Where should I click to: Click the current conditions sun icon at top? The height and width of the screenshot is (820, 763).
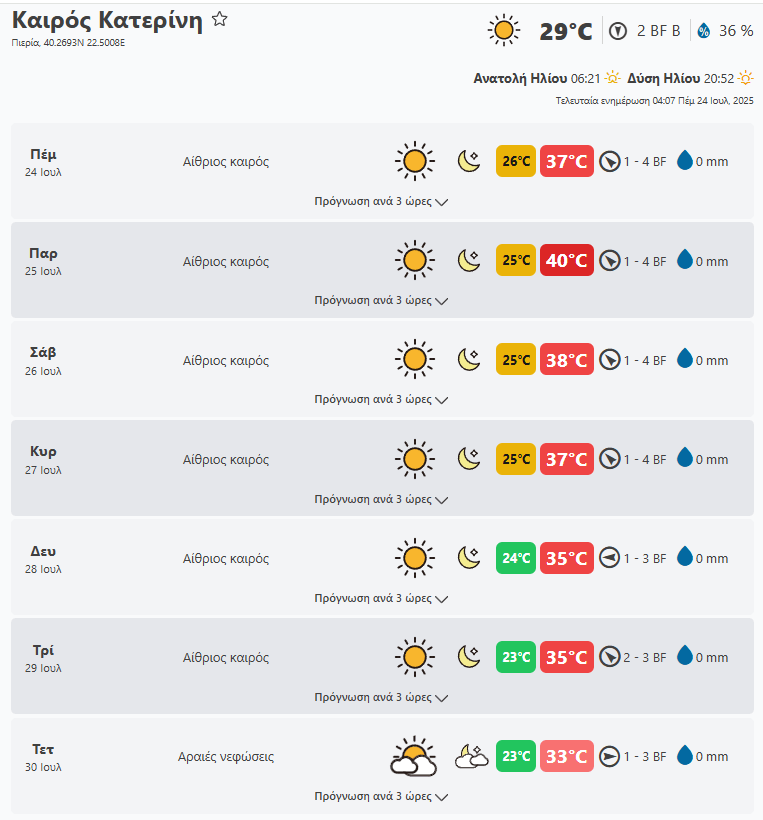pyautogui.click(x=504, y=31)
